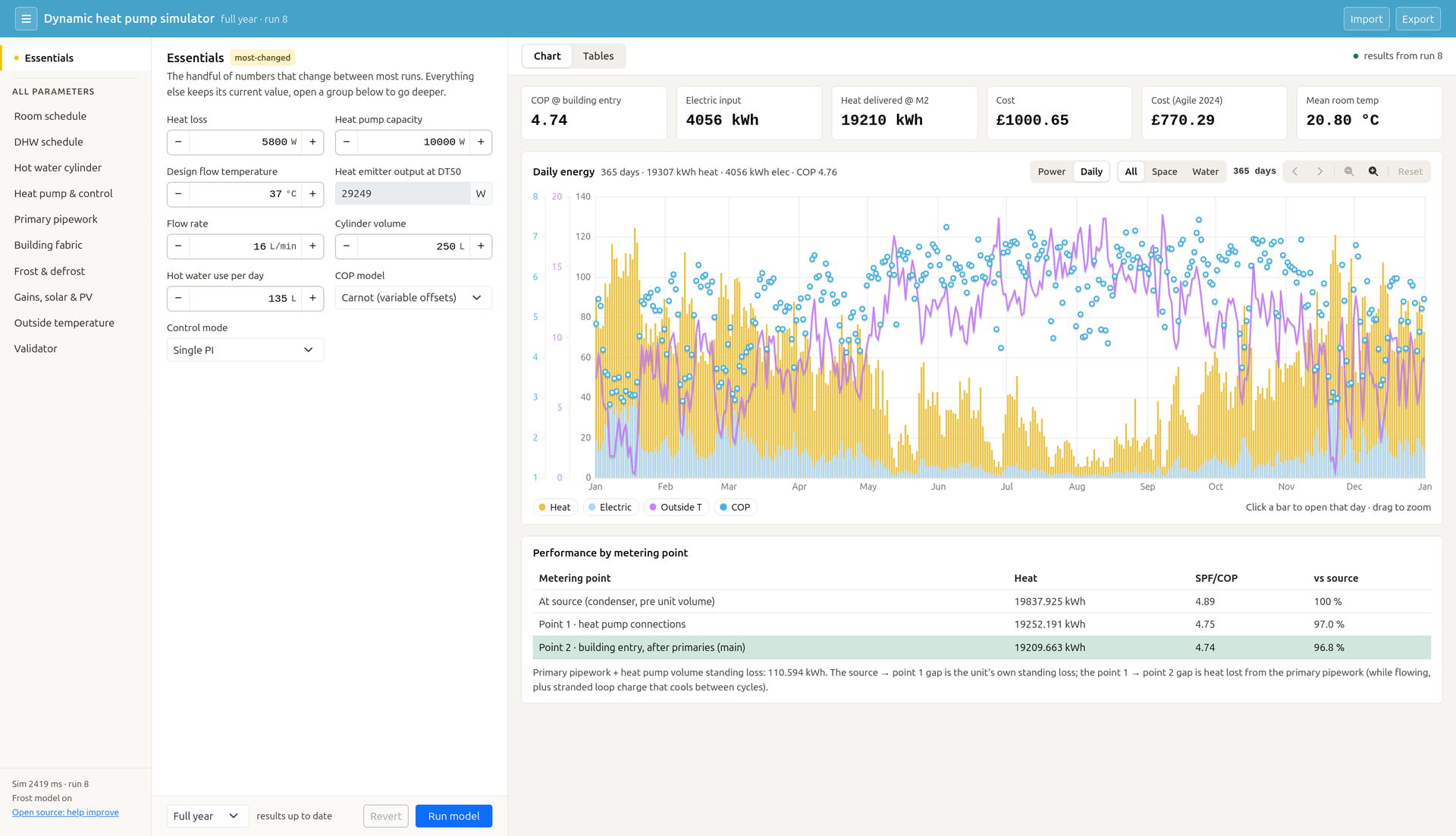Open the Full year period dropdown
The image size is (1456, 836).
207,816
